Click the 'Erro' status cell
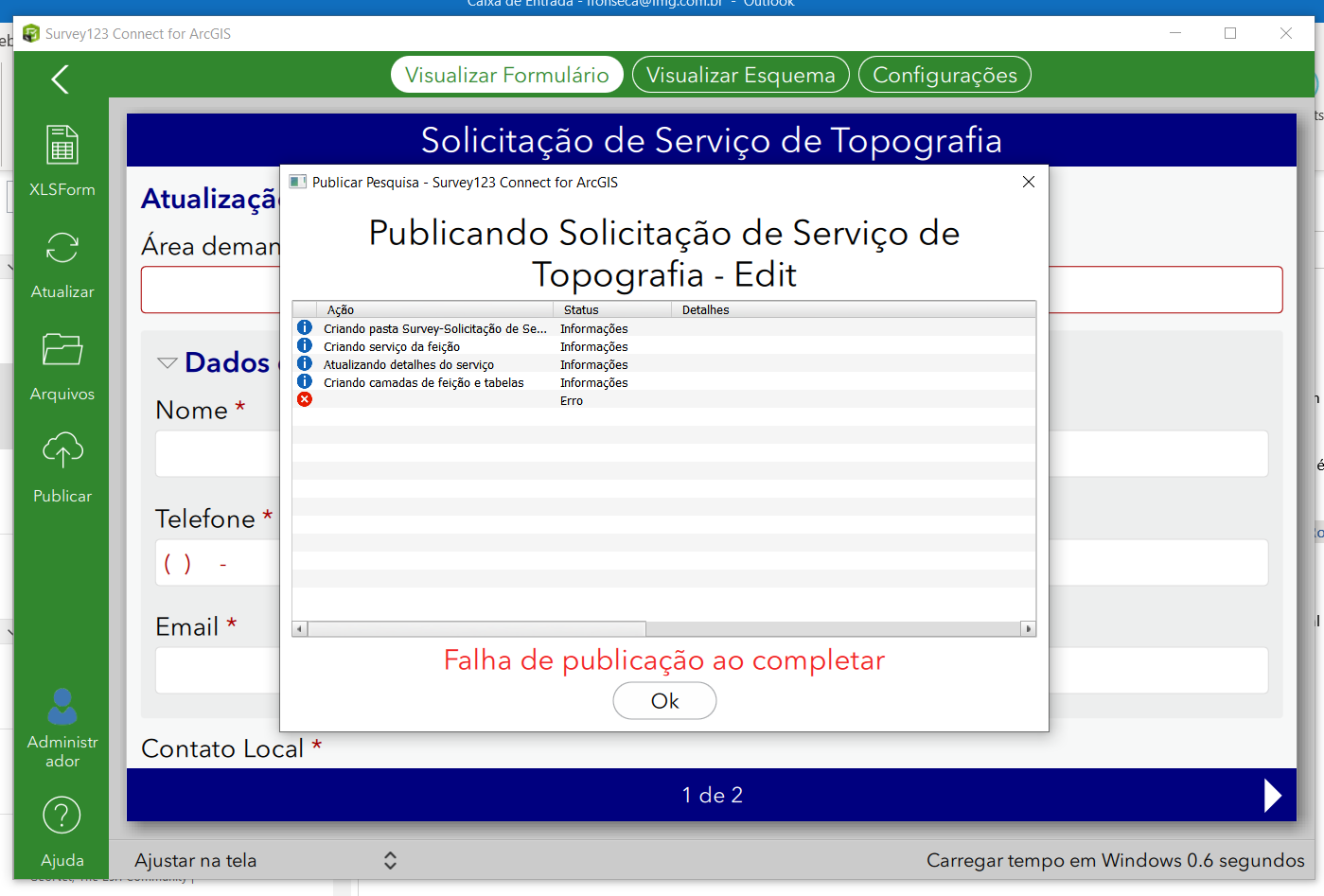Image resolution: width=1324 pixels, height=896 pixels. [x=572, y=400]
